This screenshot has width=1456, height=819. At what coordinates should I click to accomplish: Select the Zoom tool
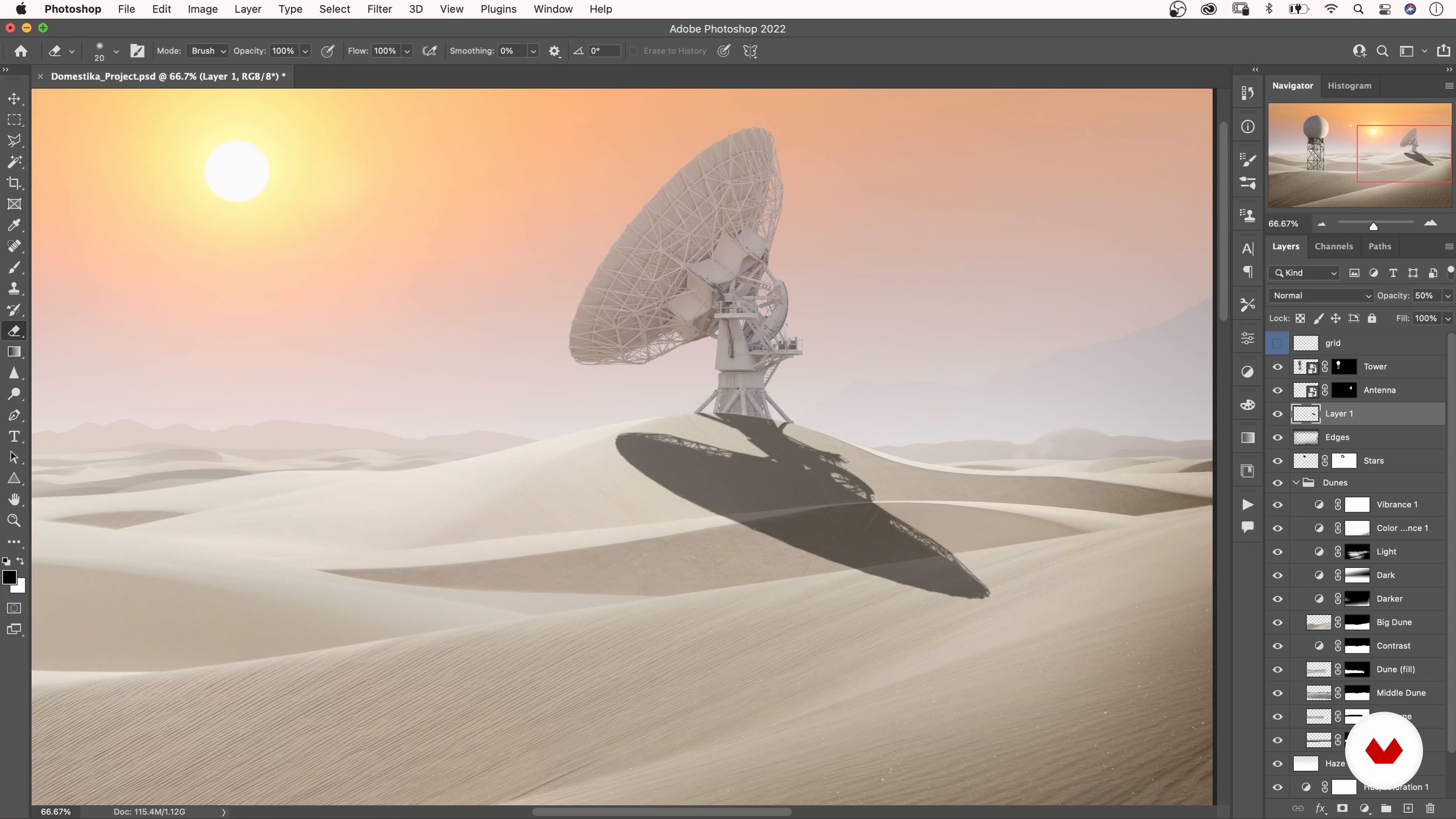[14, 521]
